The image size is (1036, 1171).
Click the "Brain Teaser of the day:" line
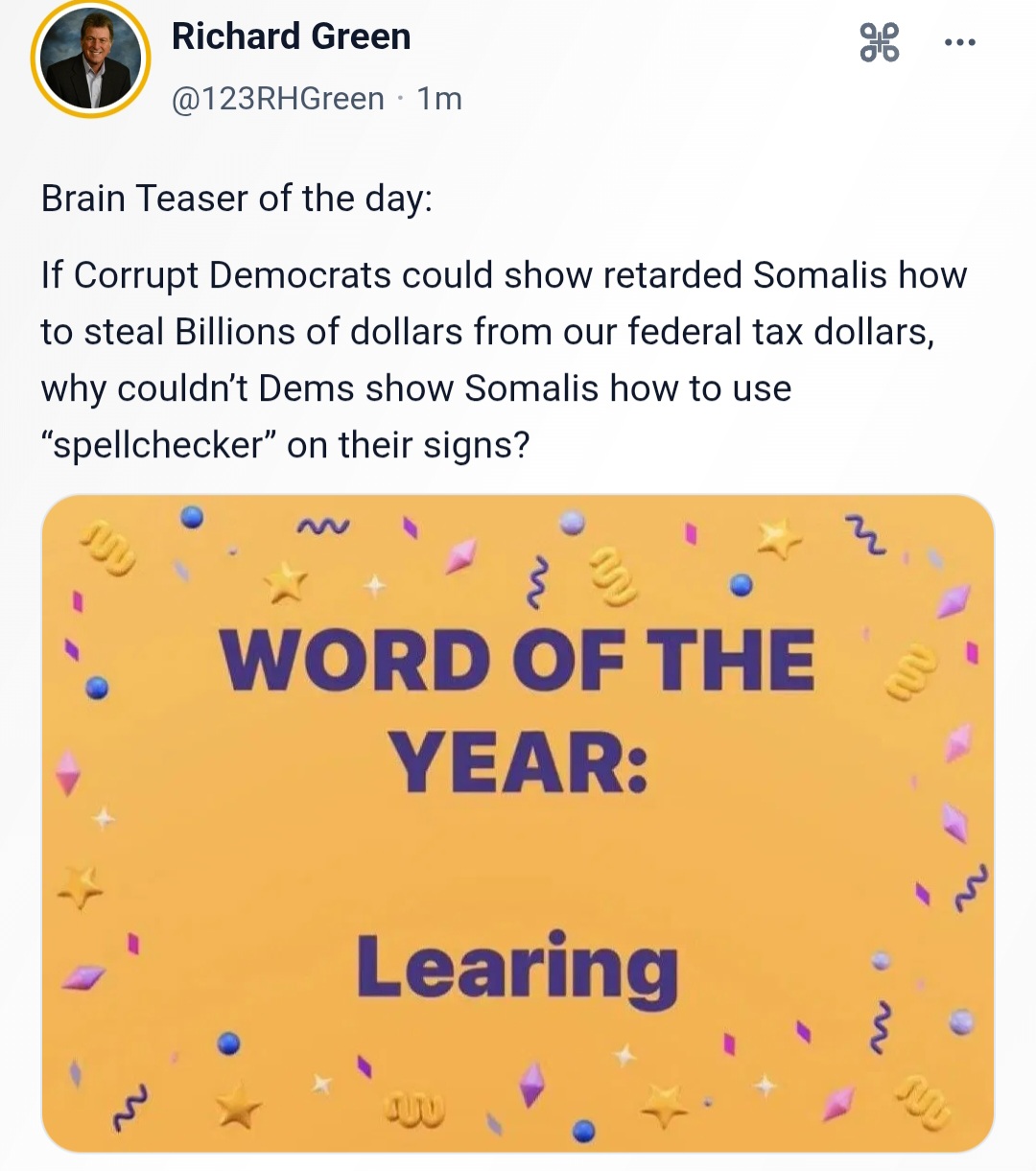tap(236, 199)
